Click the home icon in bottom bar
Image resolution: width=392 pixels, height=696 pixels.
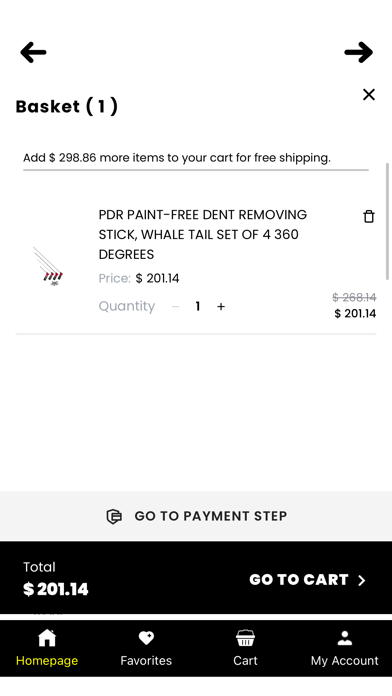(x=47, y=638)
